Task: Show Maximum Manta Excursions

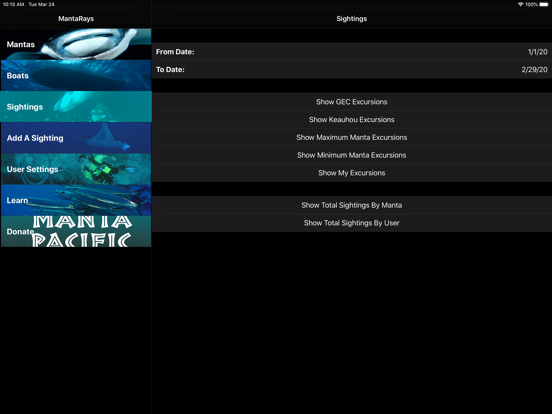Action: click(x=352, y=137)
